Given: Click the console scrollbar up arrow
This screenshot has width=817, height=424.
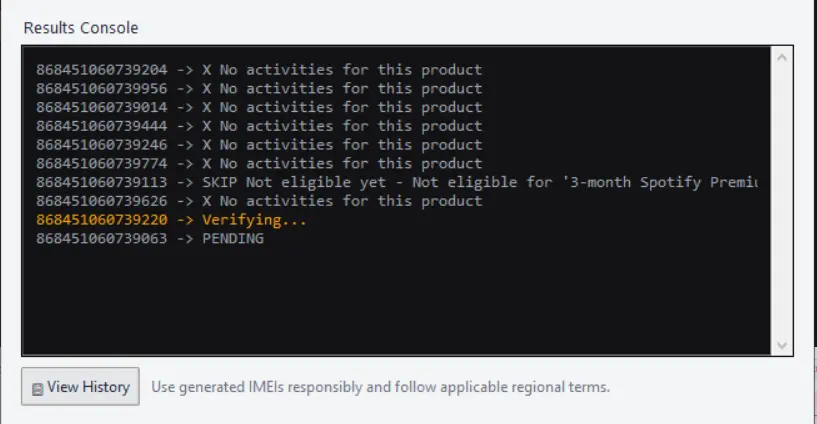Looking at the screenshot, I should click(782, 58).
